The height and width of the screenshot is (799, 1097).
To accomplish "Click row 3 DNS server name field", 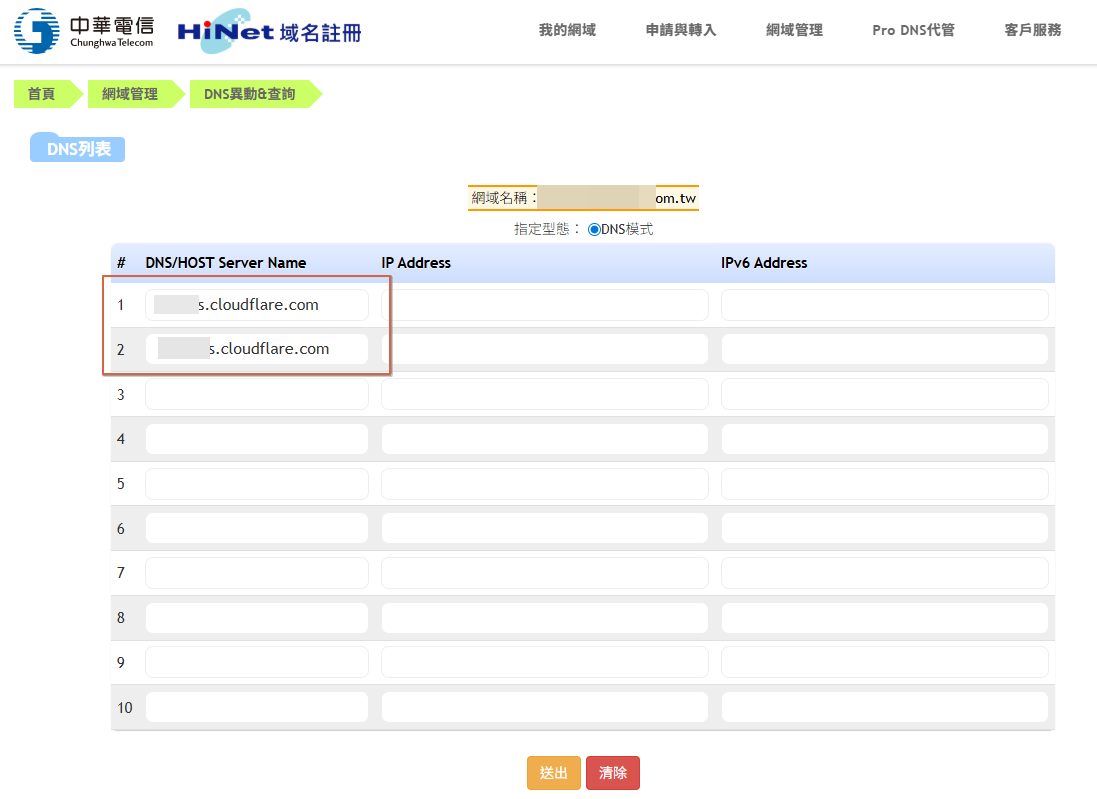I will click(x=257, y=394).
